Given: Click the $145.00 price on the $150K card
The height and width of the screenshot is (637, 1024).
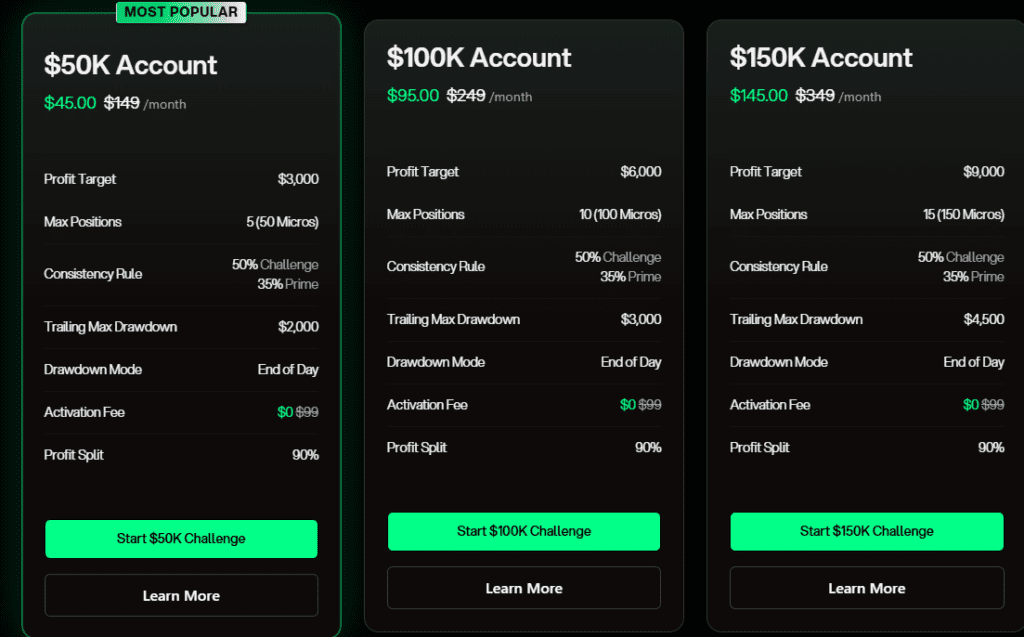Looking at the screenshot, I should [x=758, y=95].
